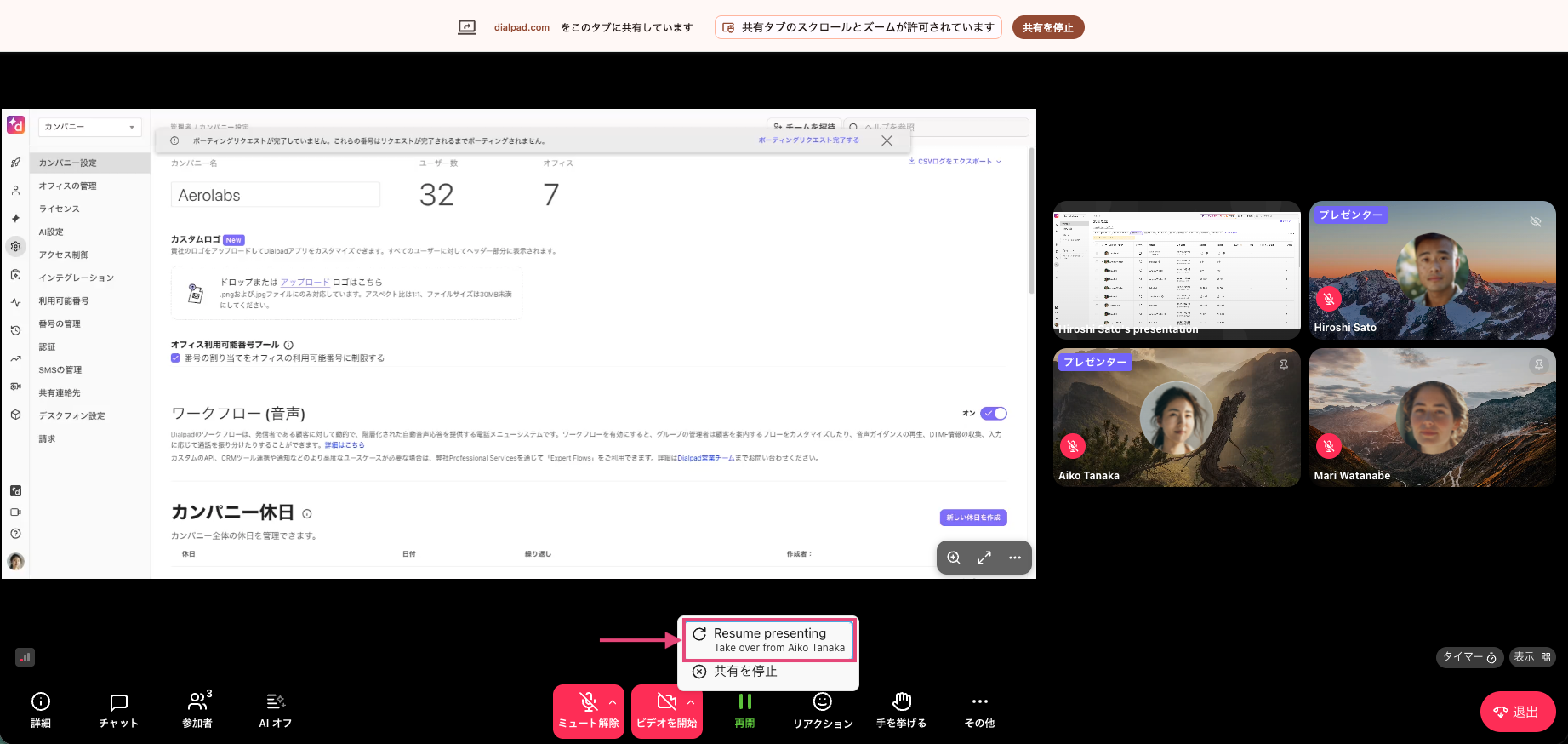Click the settings gear in left rail
This screenshot has width=1568, height=744.
pos(15,246)
